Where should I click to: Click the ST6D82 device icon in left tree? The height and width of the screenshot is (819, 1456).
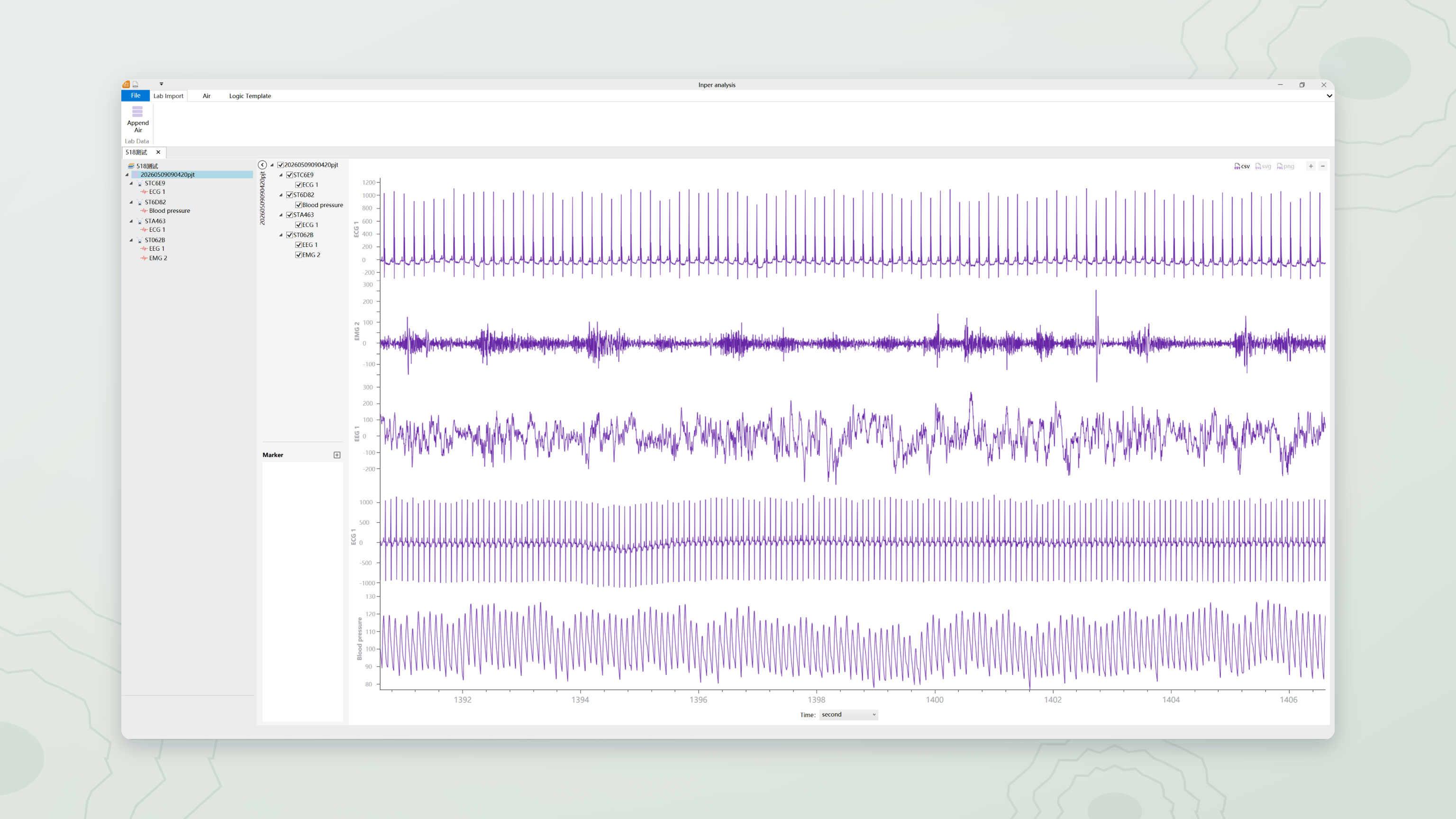click(140, 202)
